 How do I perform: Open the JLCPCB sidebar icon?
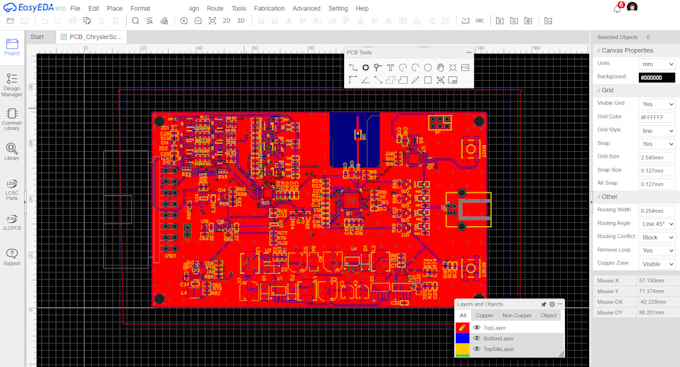(12, 222)
